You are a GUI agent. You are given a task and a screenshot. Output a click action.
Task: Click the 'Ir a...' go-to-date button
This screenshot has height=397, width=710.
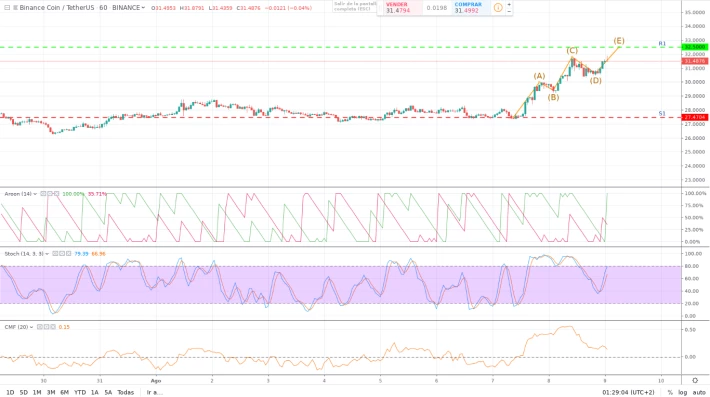(154, 392)
